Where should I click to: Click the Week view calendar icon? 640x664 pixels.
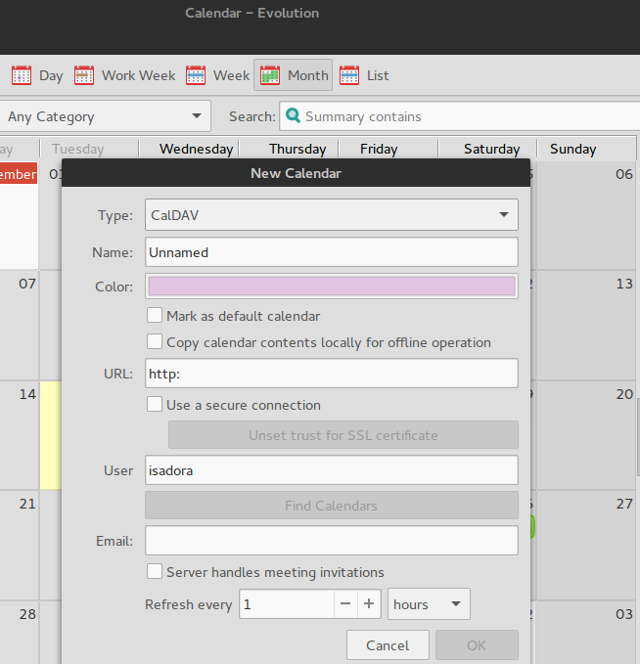[196, 75]
